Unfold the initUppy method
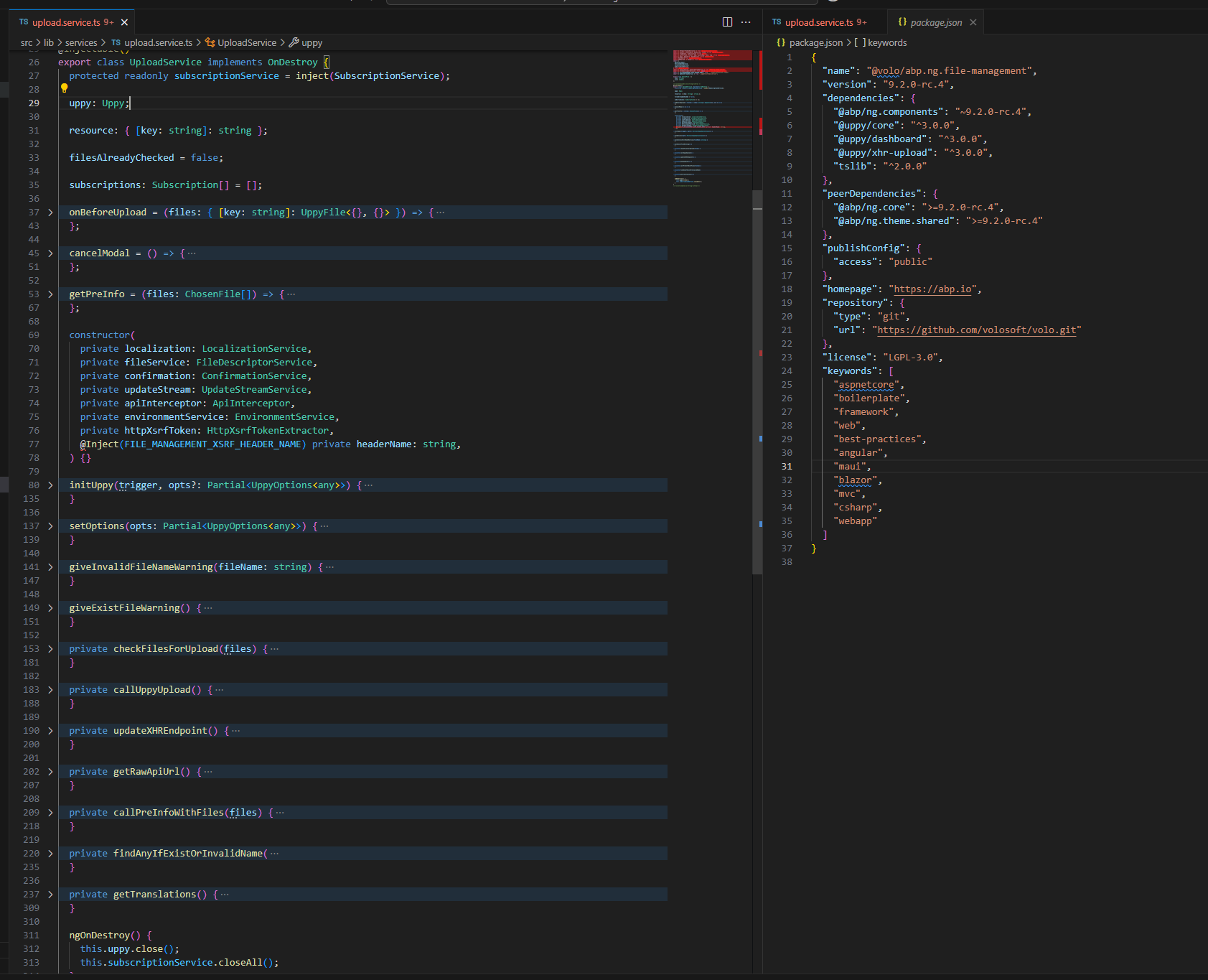The width and height of the screenshot is (1208, 980). pyautogui.click(x=50, y=485)
